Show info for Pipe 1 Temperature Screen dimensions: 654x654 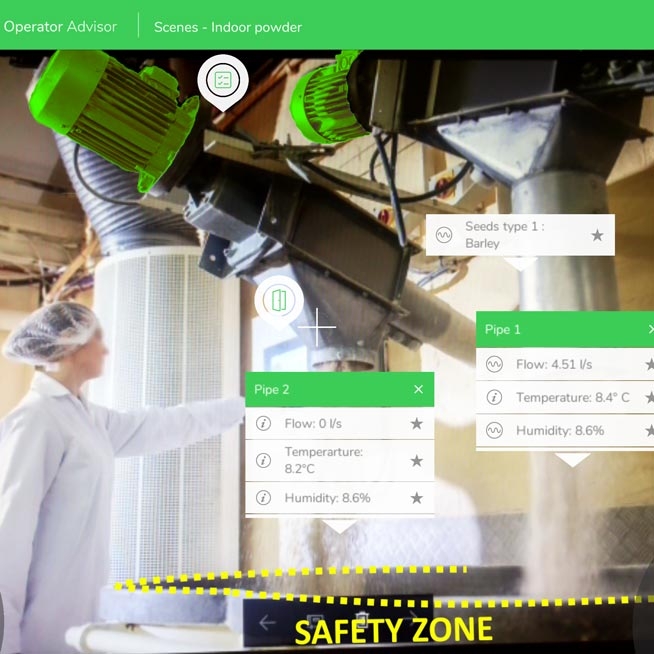[494, 398]
